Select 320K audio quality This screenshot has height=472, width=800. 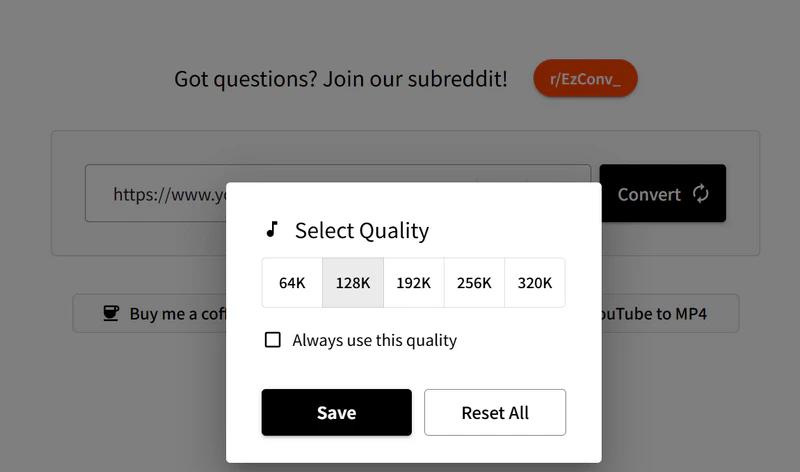click(535, 283)
